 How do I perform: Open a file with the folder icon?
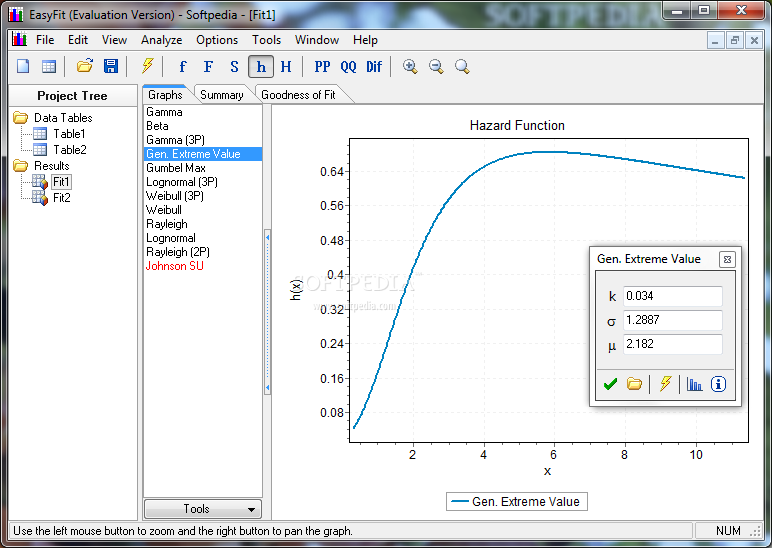tap(85, 66)
